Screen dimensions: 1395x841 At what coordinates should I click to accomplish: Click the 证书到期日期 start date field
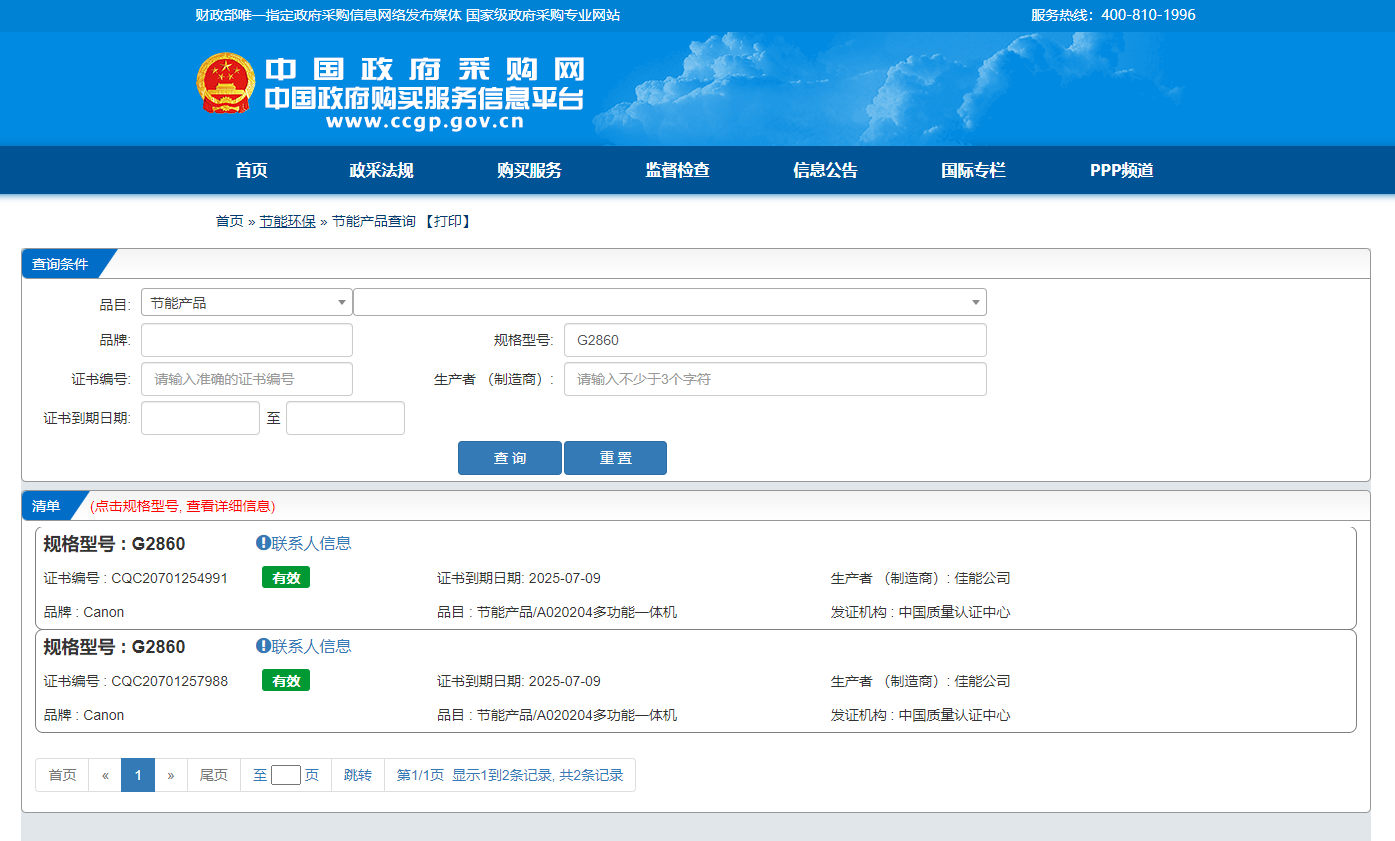click(200, 418)
